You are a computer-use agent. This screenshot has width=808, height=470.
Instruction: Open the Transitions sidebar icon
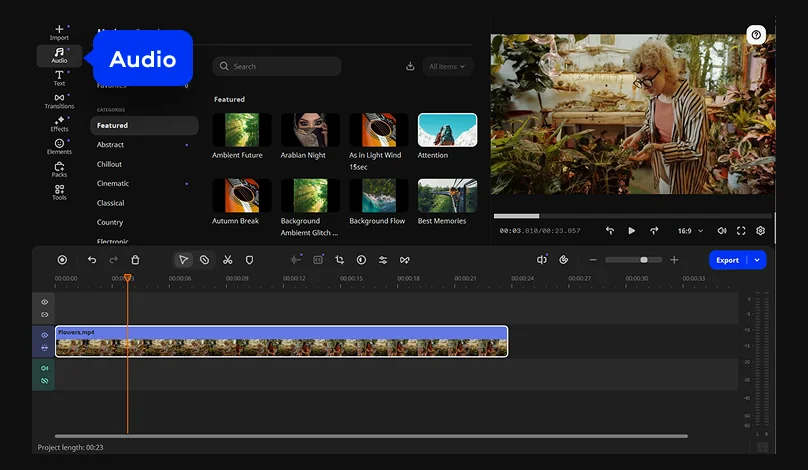tap(59, 101)
